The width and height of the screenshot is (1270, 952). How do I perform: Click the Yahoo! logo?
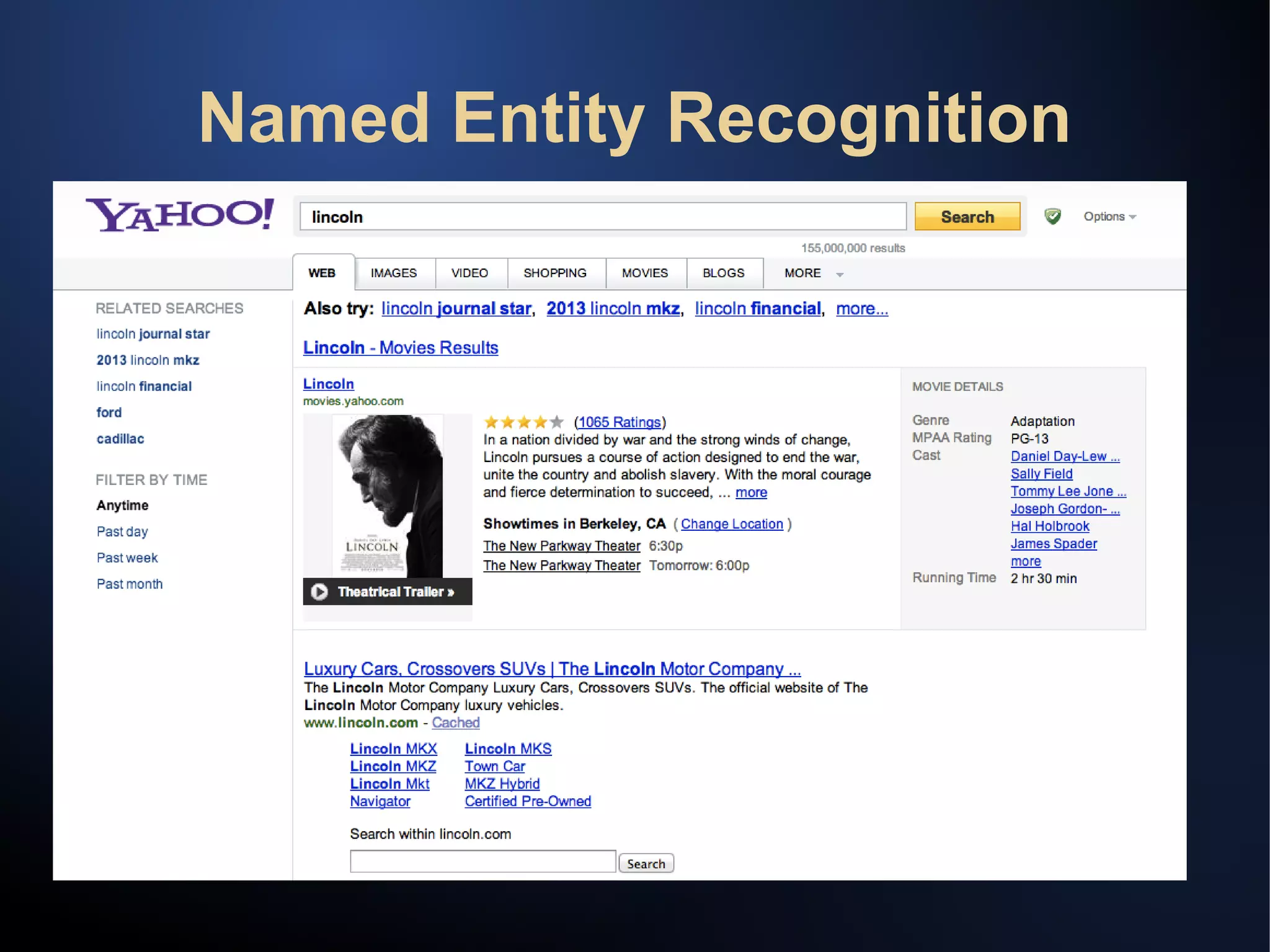180,215
